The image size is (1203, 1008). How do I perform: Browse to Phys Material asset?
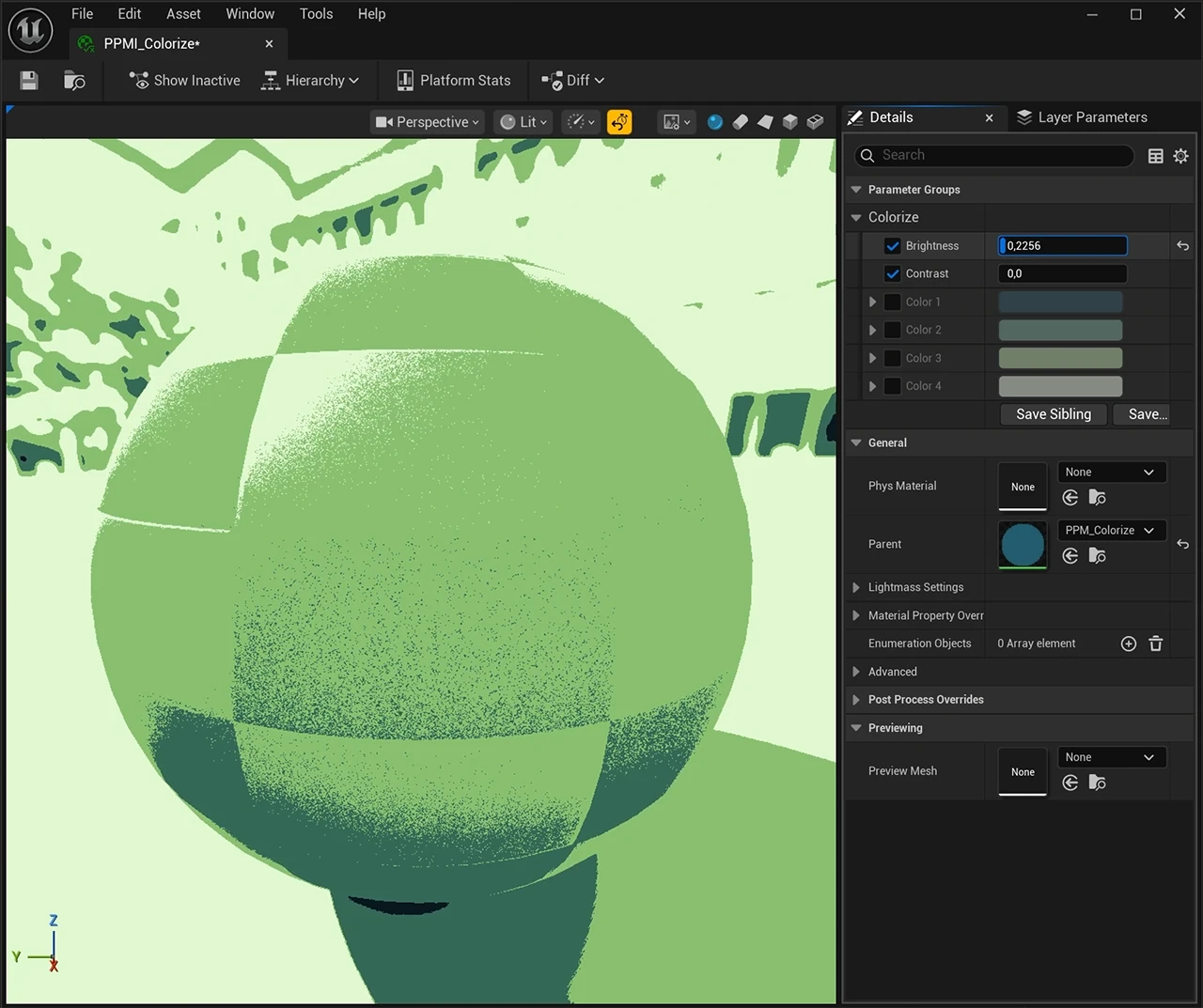point(1097,498)
